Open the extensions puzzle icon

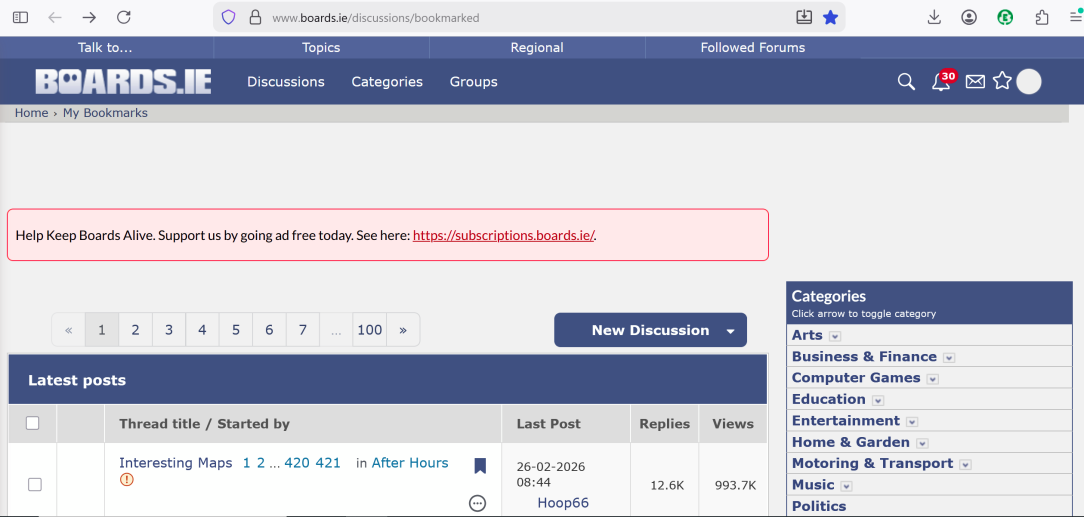tap(1042, 17)
